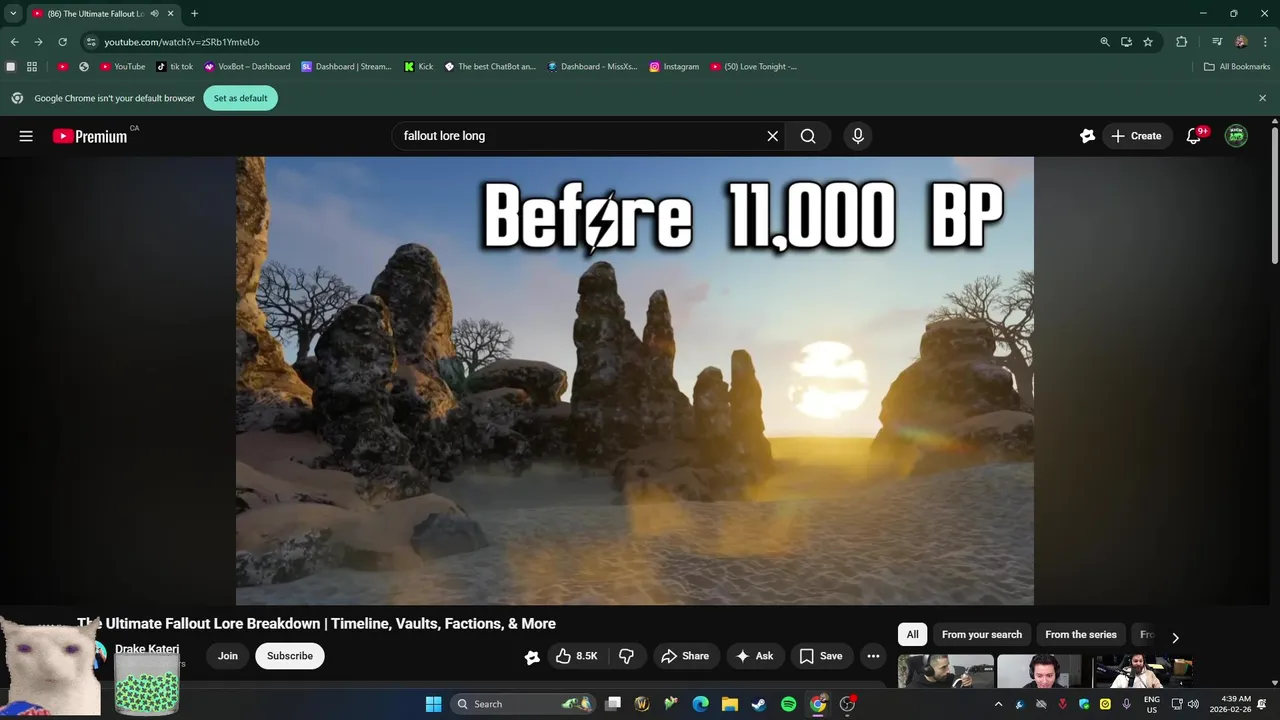Open the All Bookmarks folder
1280x720 pixels.
[1237, 67]
